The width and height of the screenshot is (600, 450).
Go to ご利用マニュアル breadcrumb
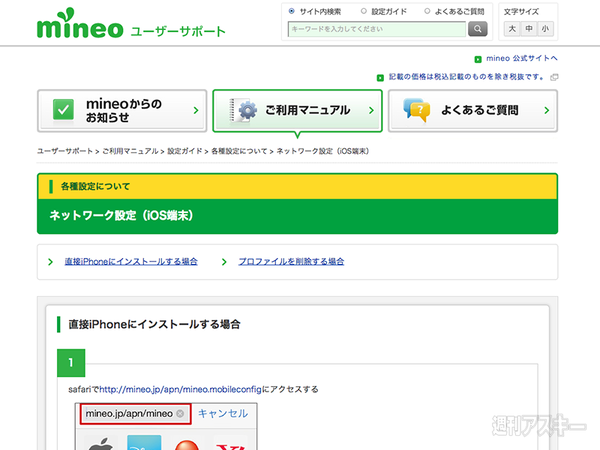tap(130, 151)
